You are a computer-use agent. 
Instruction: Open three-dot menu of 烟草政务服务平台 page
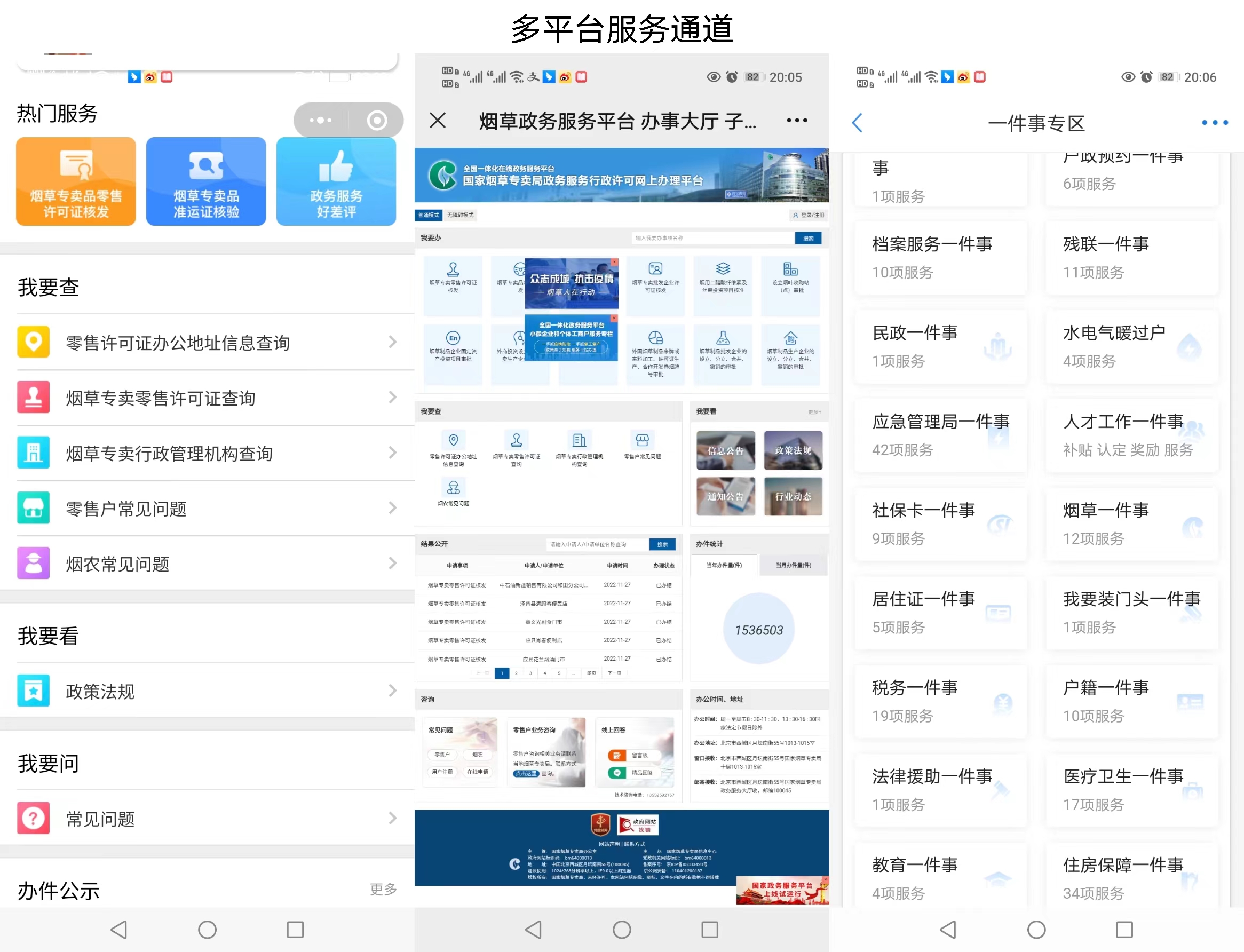(x=797, y=120)
